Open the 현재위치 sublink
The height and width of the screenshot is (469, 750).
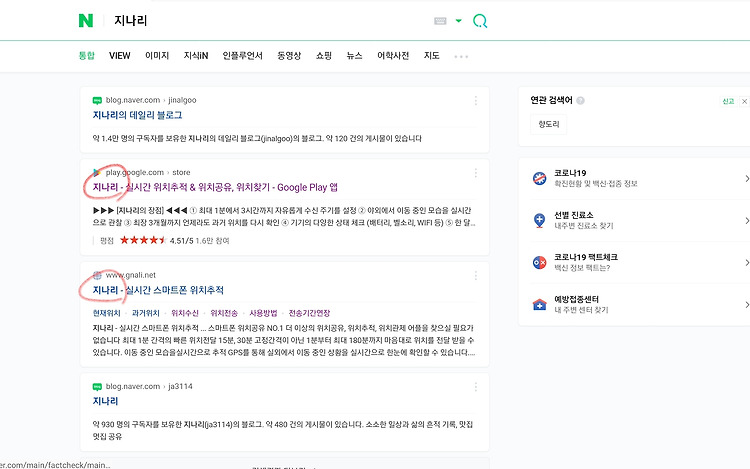[106, 313]
